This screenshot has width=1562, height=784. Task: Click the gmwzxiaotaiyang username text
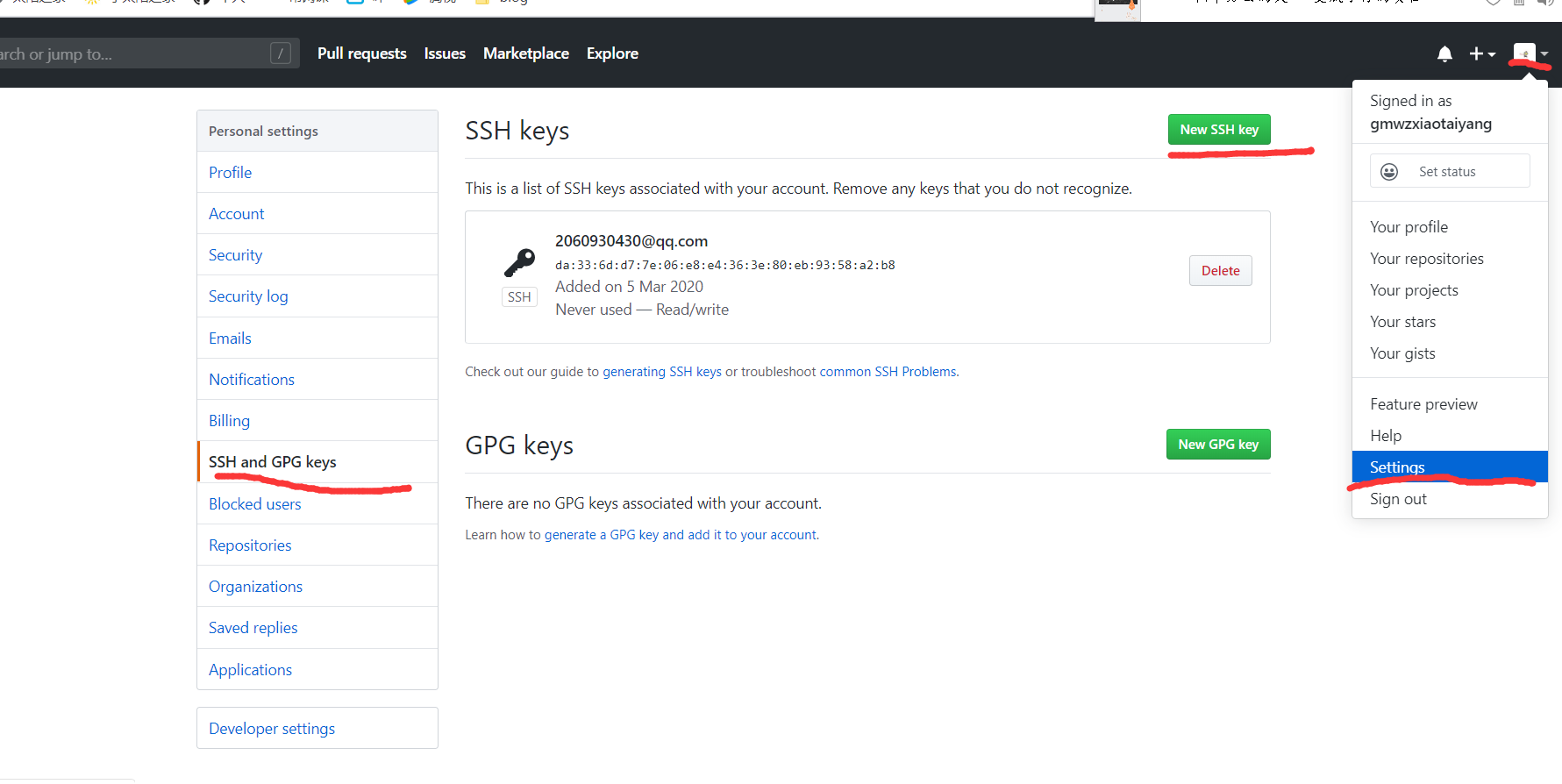(x=1430, y=124)
